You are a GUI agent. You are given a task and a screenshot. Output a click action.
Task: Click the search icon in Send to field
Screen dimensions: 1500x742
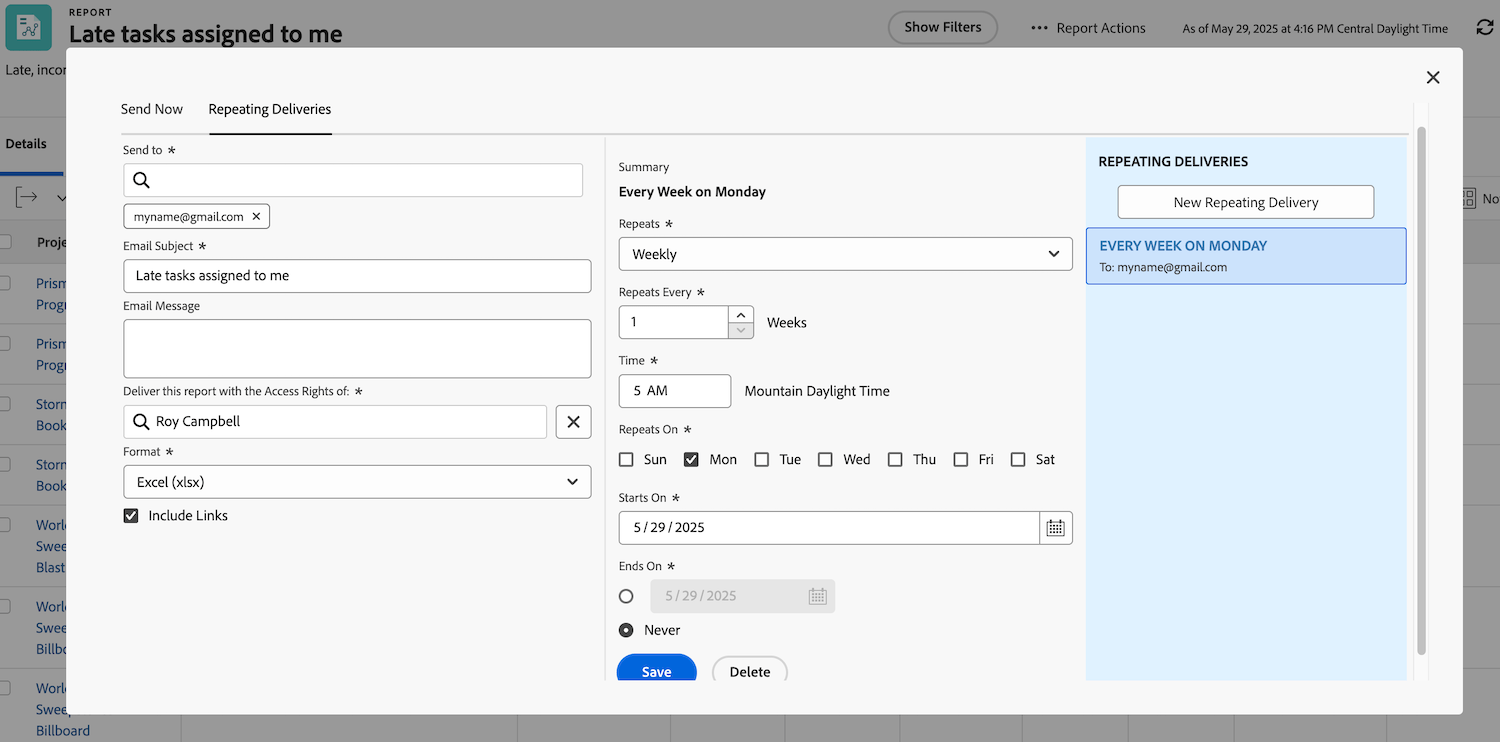tap(141, 180)
